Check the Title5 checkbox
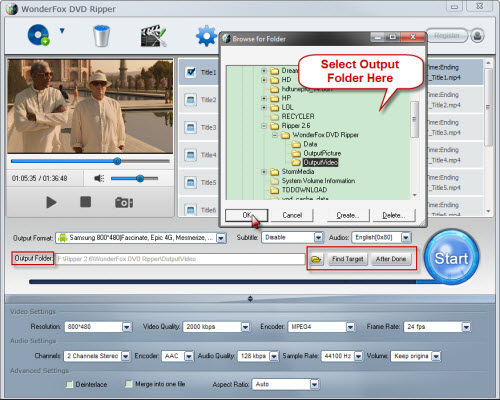Viewport: 500px width, 400px height. tap(191, 182)
